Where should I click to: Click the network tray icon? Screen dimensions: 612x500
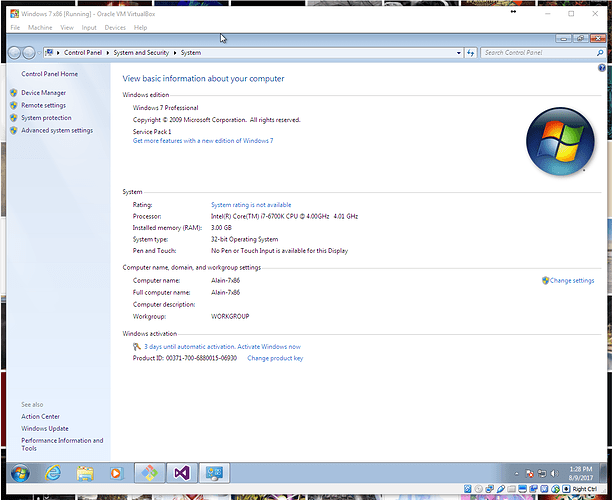coord(542,474)
